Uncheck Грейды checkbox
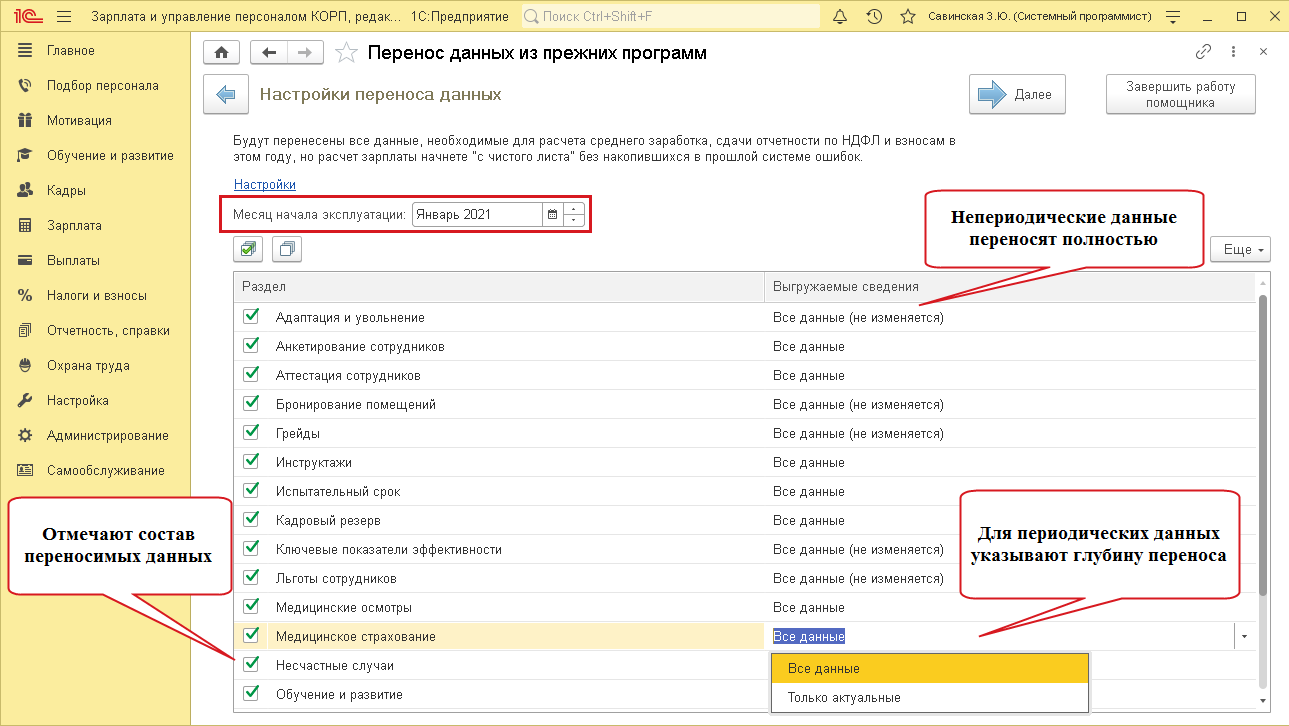1289x726 pixels. [x=252, y=433]
